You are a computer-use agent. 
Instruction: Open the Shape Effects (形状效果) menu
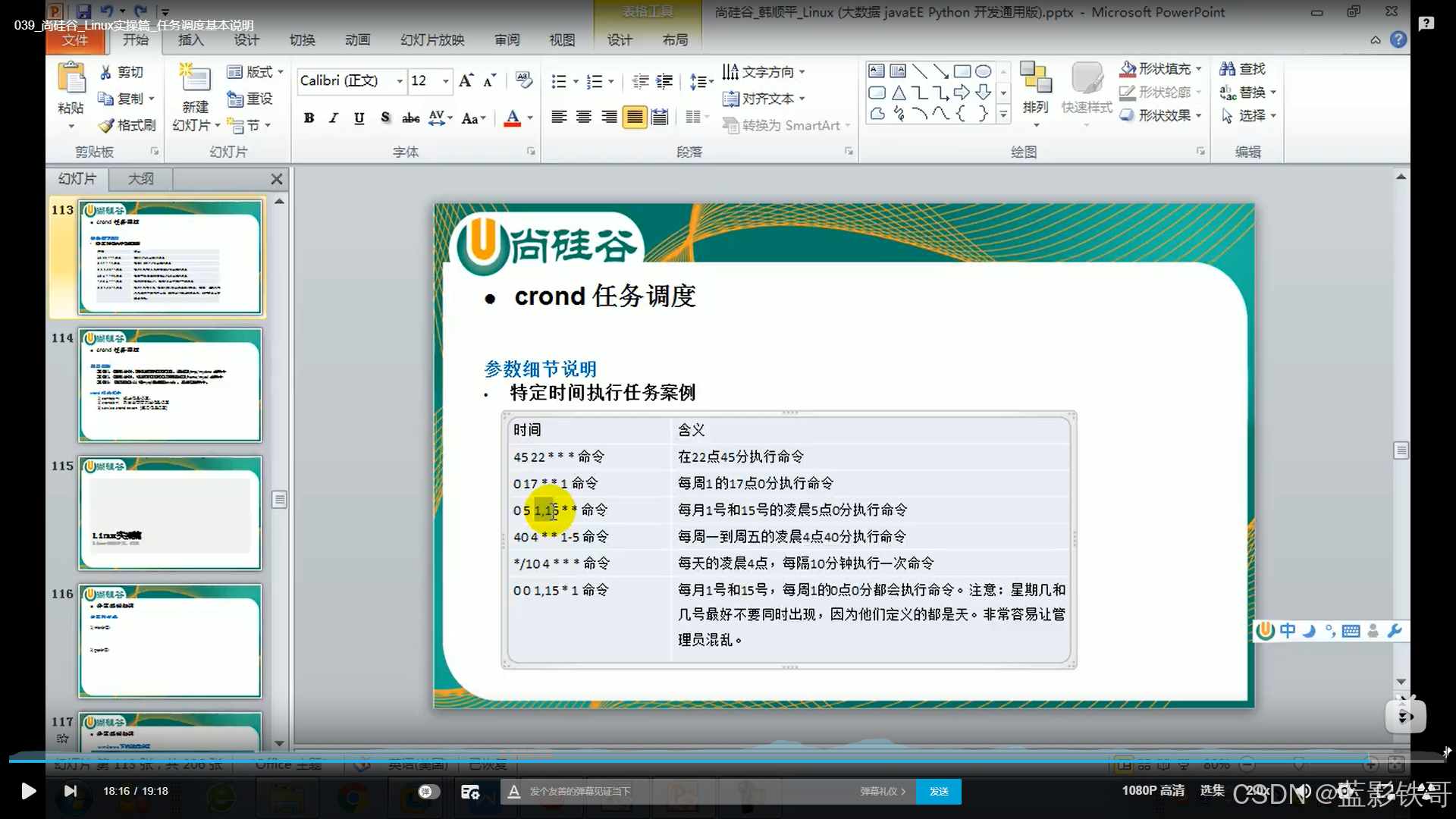point(1161,115)
